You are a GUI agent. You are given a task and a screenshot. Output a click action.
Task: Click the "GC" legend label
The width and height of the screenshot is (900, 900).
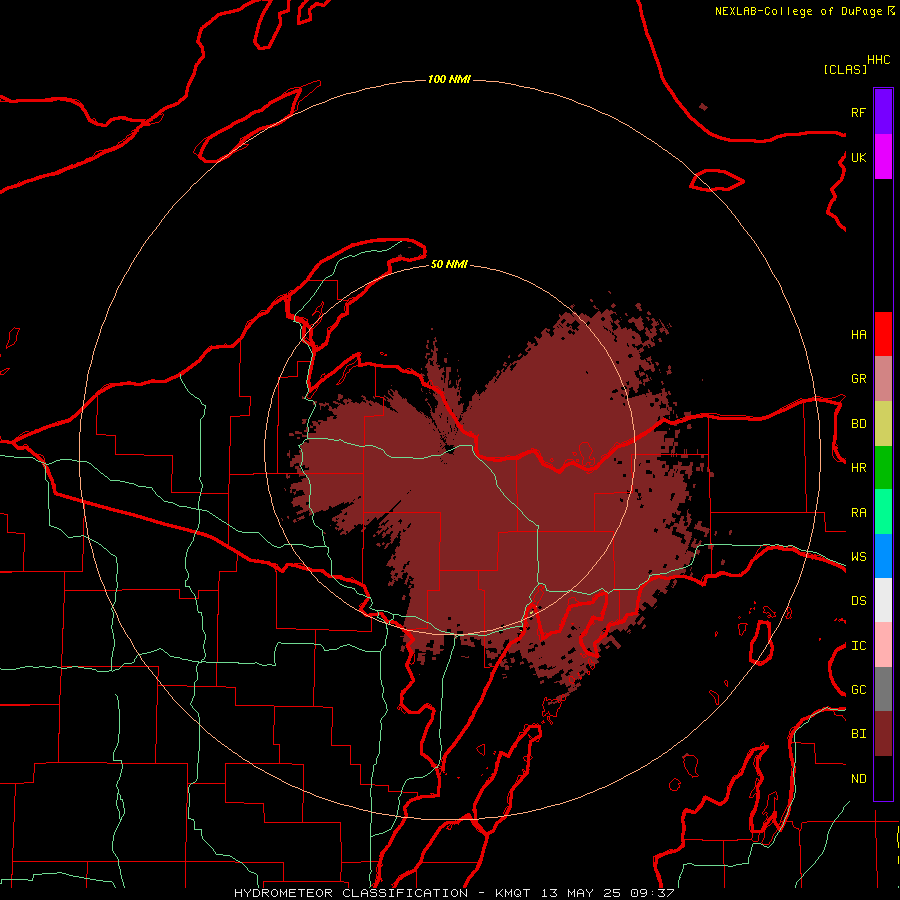(x=858, y=690)
